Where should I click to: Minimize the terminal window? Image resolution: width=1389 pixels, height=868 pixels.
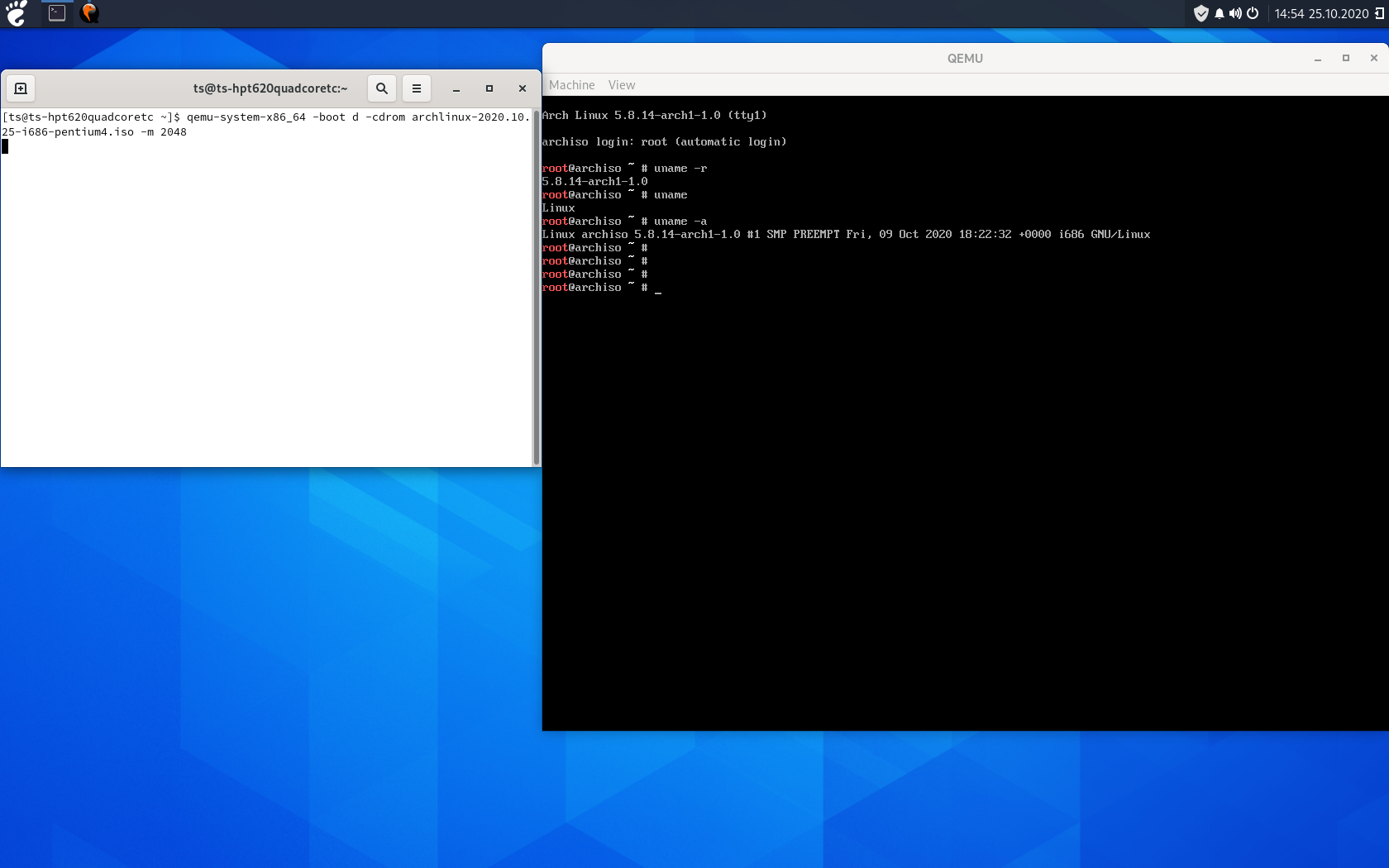point(456,88)
